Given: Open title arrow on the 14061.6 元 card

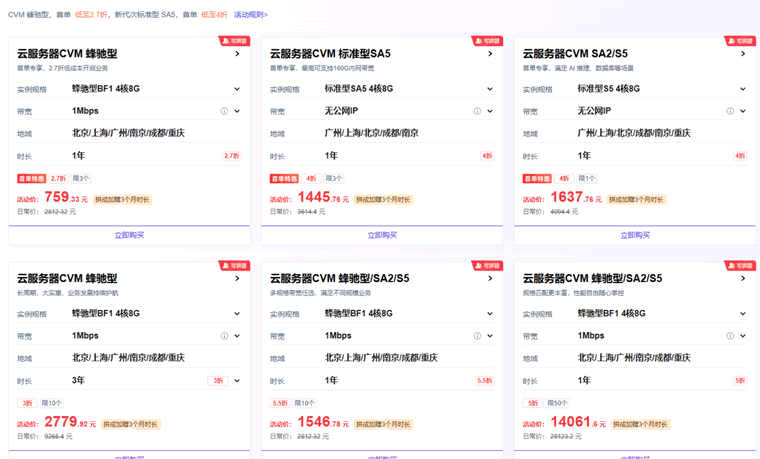Looking at the screenshot, I should point(743,279).
